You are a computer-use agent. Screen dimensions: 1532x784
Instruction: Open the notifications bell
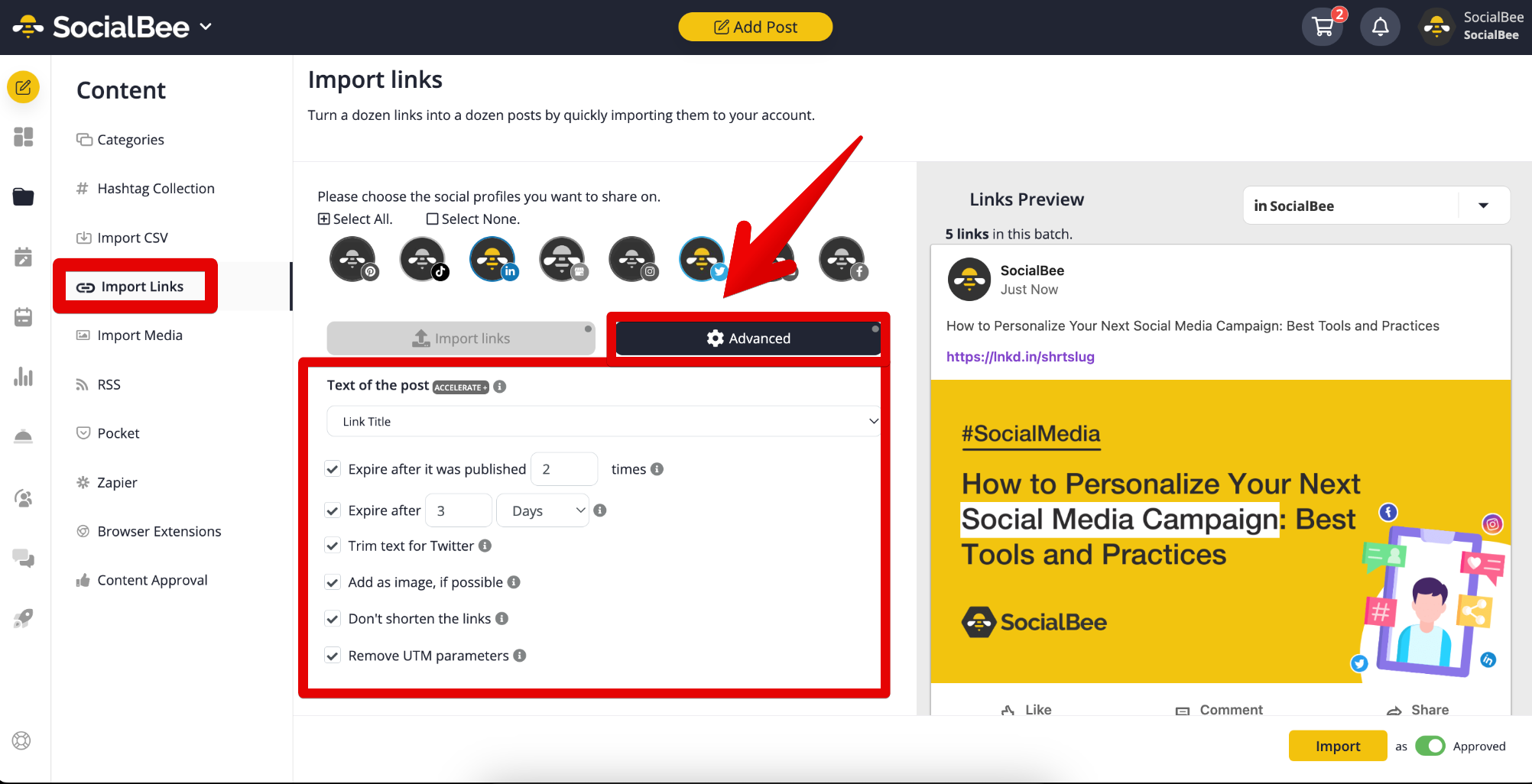[x=1380, y=27]
